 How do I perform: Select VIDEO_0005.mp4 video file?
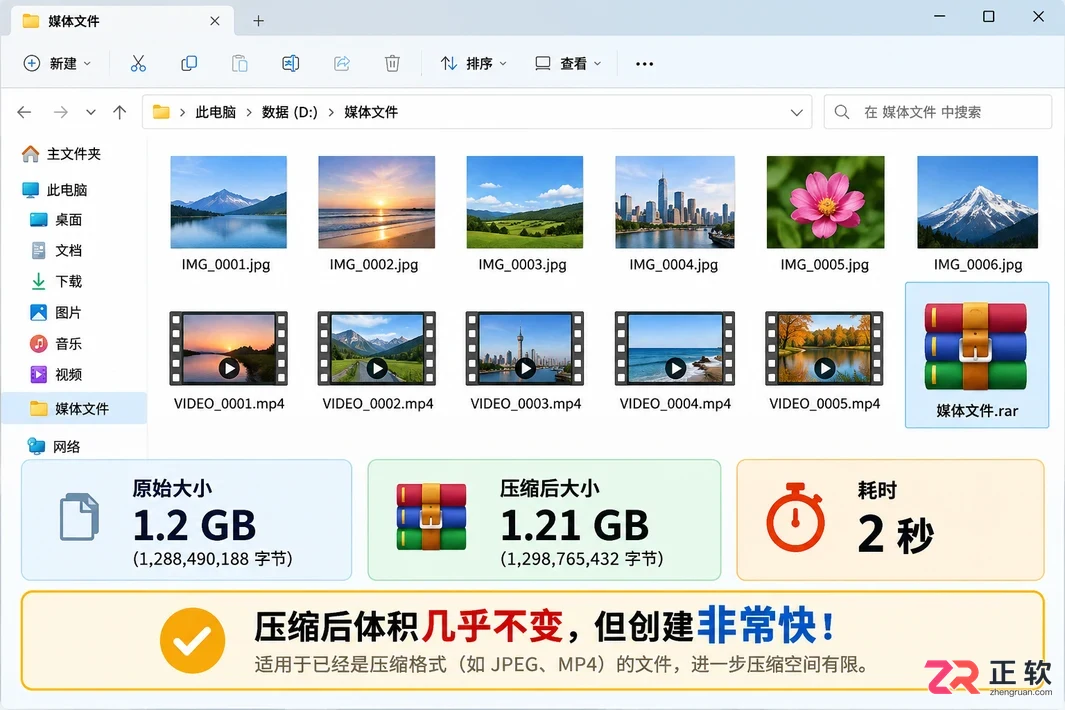(x=825, y=361)
